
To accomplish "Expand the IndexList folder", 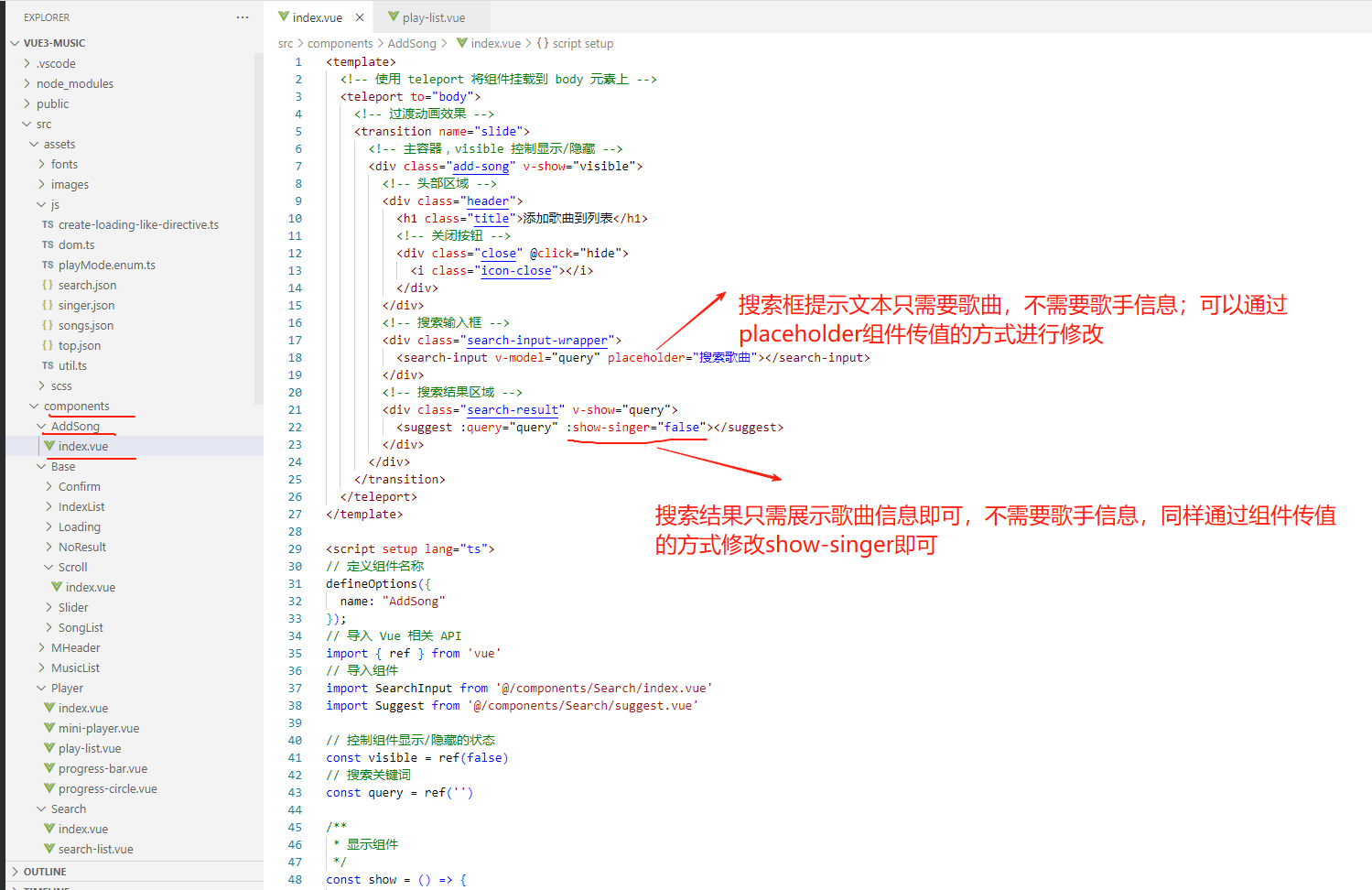I will point(49,506).
